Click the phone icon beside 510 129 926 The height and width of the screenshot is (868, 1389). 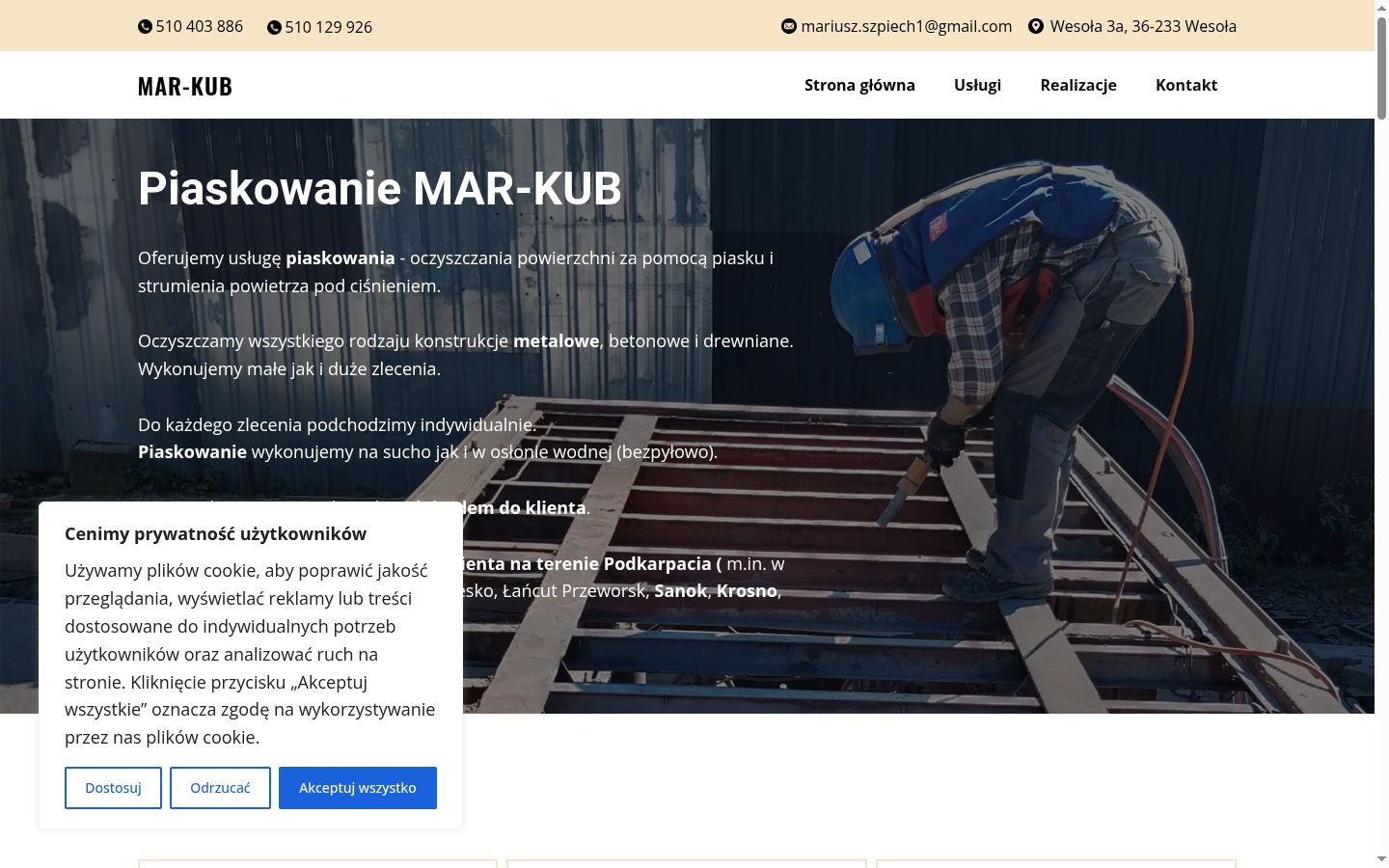click(274, 28)
